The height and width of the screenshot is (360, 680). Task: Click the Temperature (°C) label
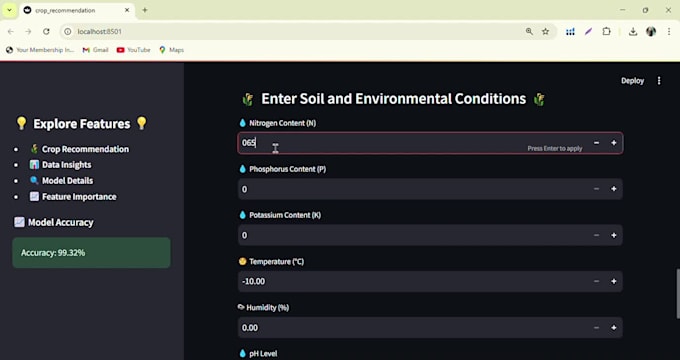(271, 262)
